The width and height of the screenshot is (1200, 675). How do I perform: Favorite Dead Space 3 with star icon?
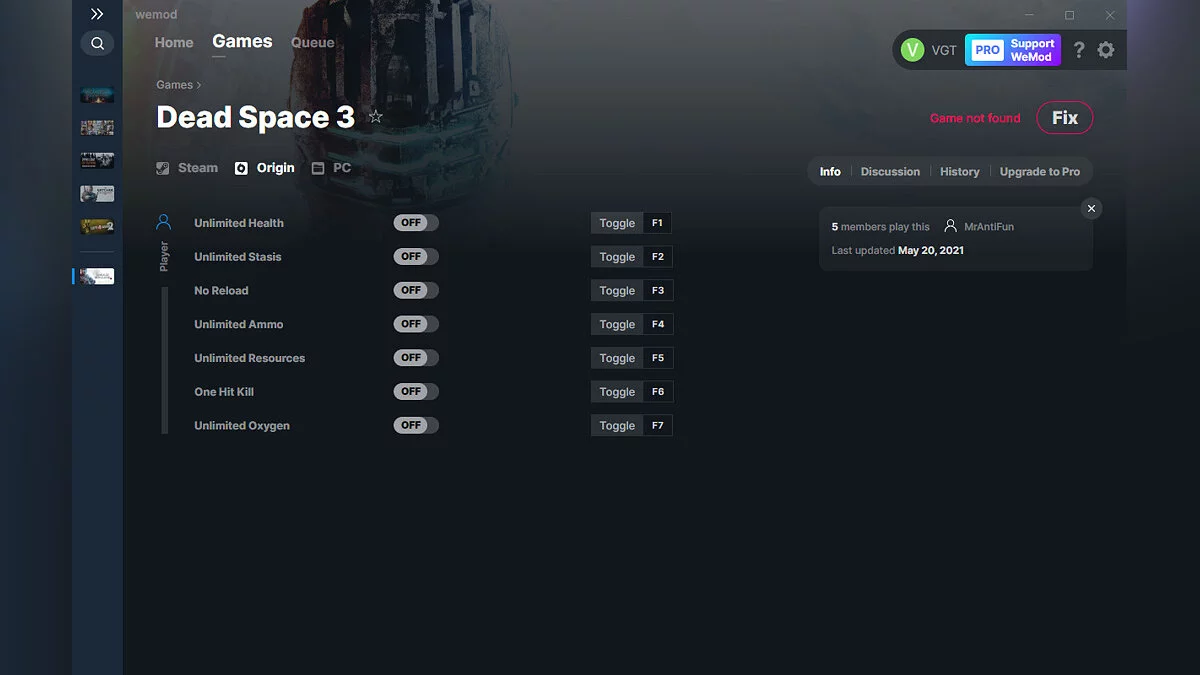(x=376, y=117)
